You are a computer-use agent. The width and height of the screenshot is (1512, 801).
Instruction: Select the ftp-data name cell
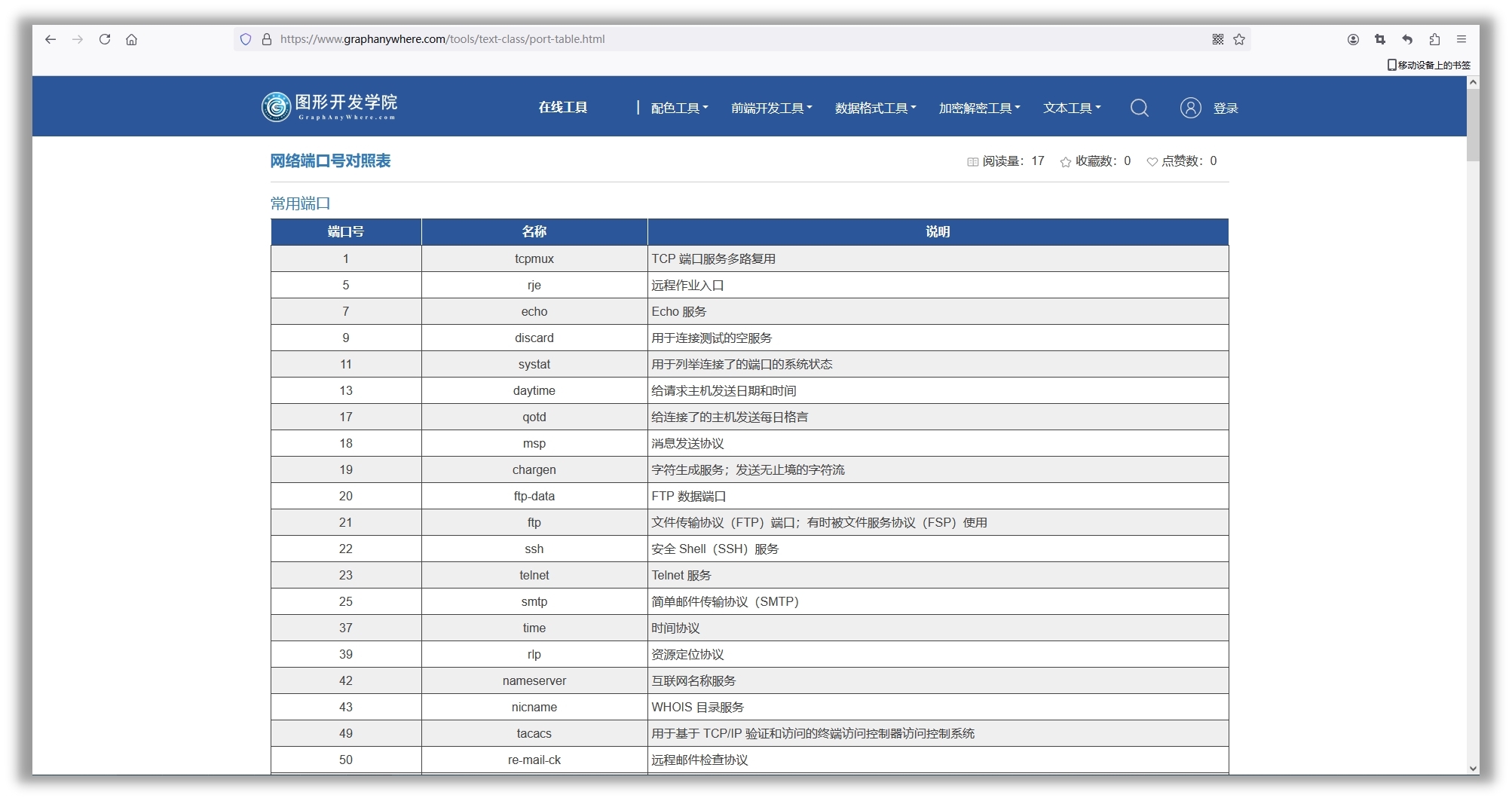[534, 496]
